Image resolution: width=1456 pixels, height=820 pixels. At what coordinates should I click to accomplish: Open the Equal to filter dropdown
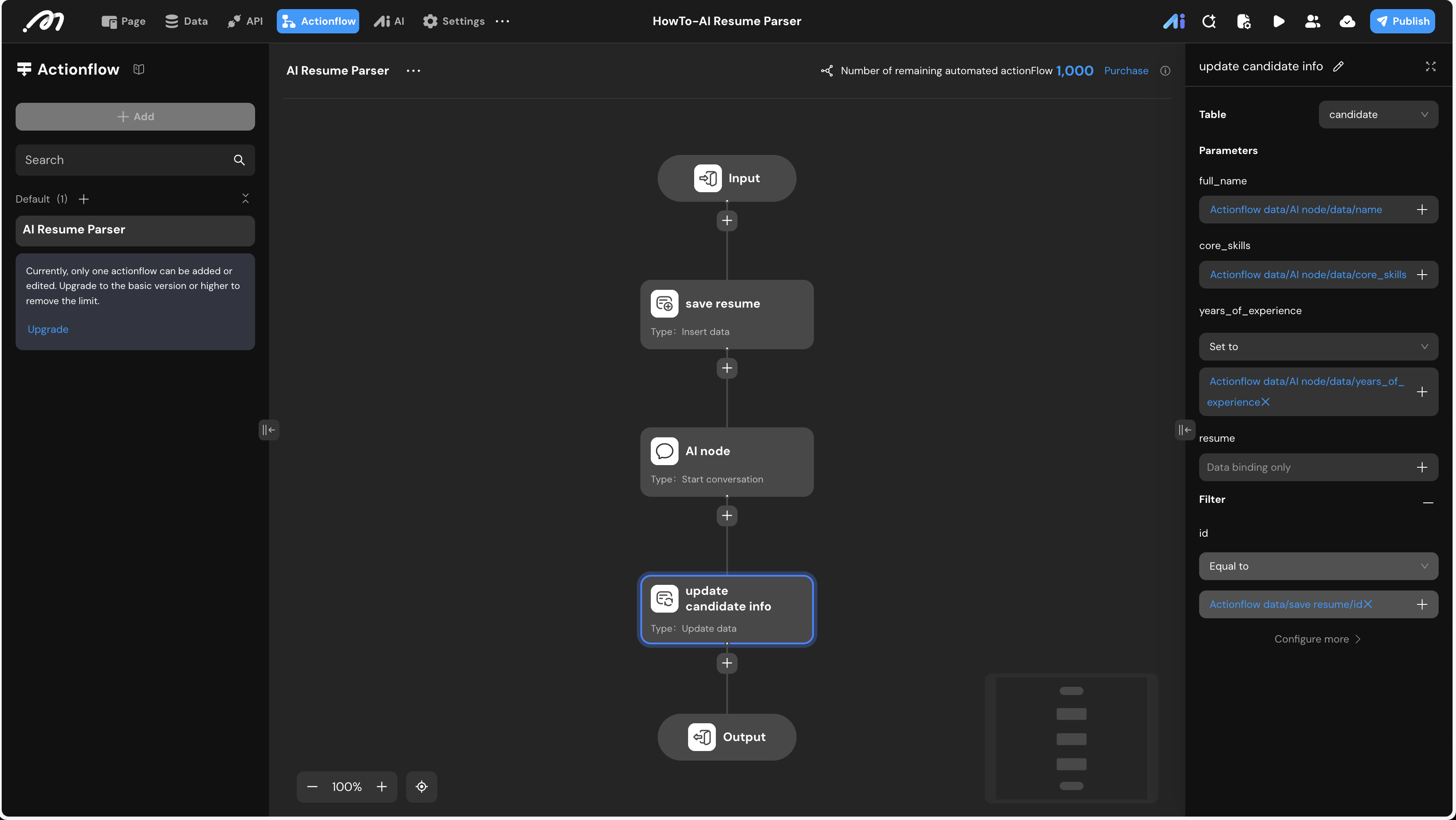click(x=1318, y=566)
